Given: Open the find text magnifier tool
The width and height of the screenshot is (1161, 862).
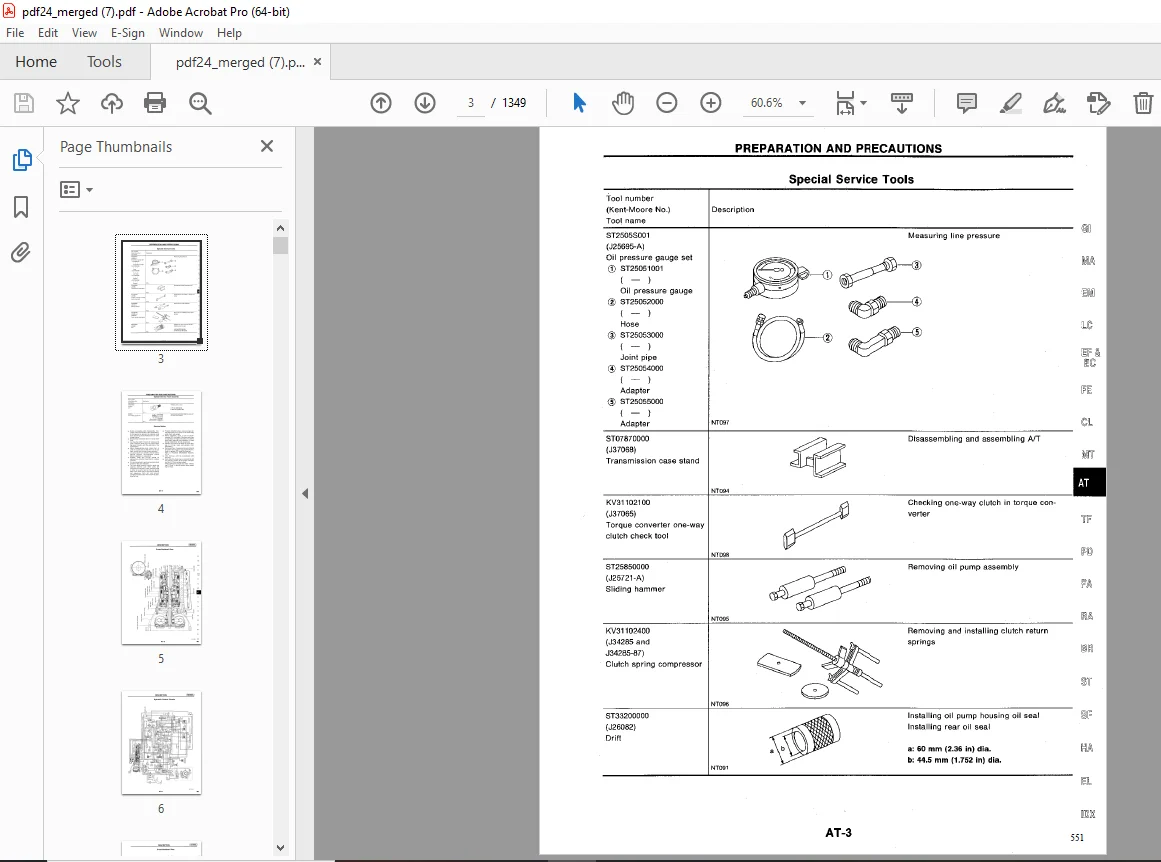Looking at the screenshot, I should coord(200,103).
